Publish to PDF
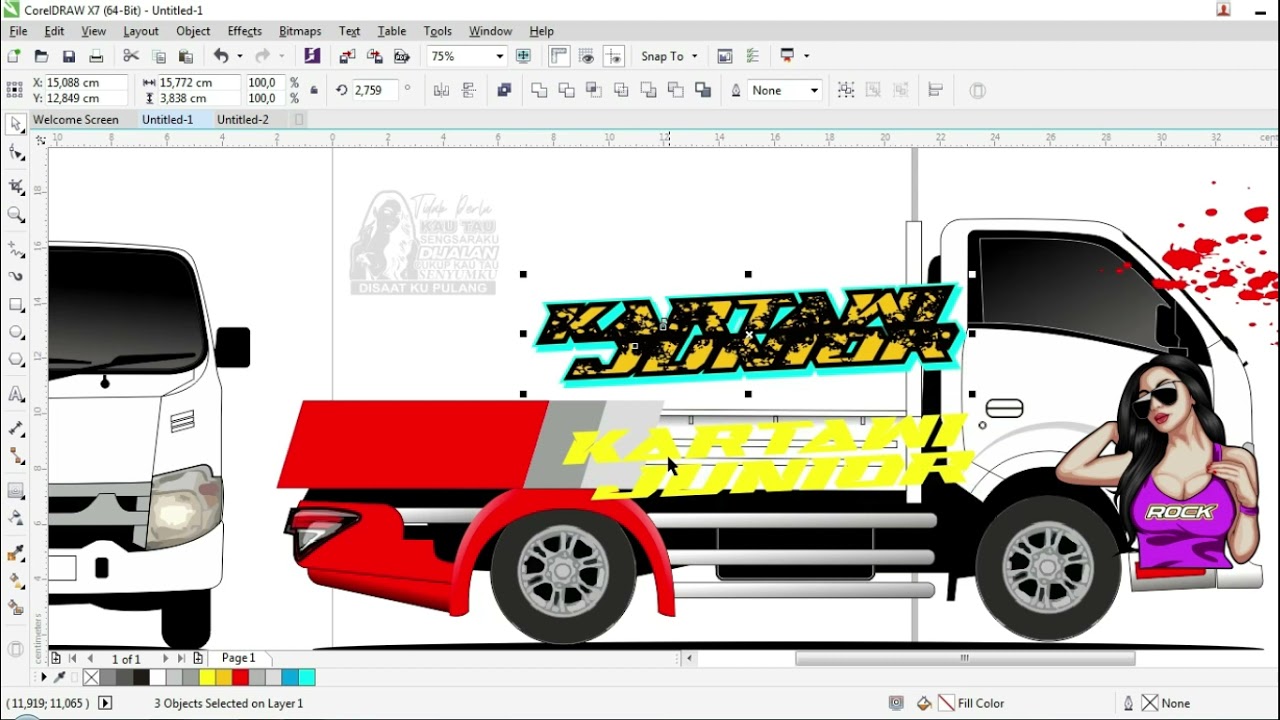The image size is (1280, 720). tap(402, 56)
